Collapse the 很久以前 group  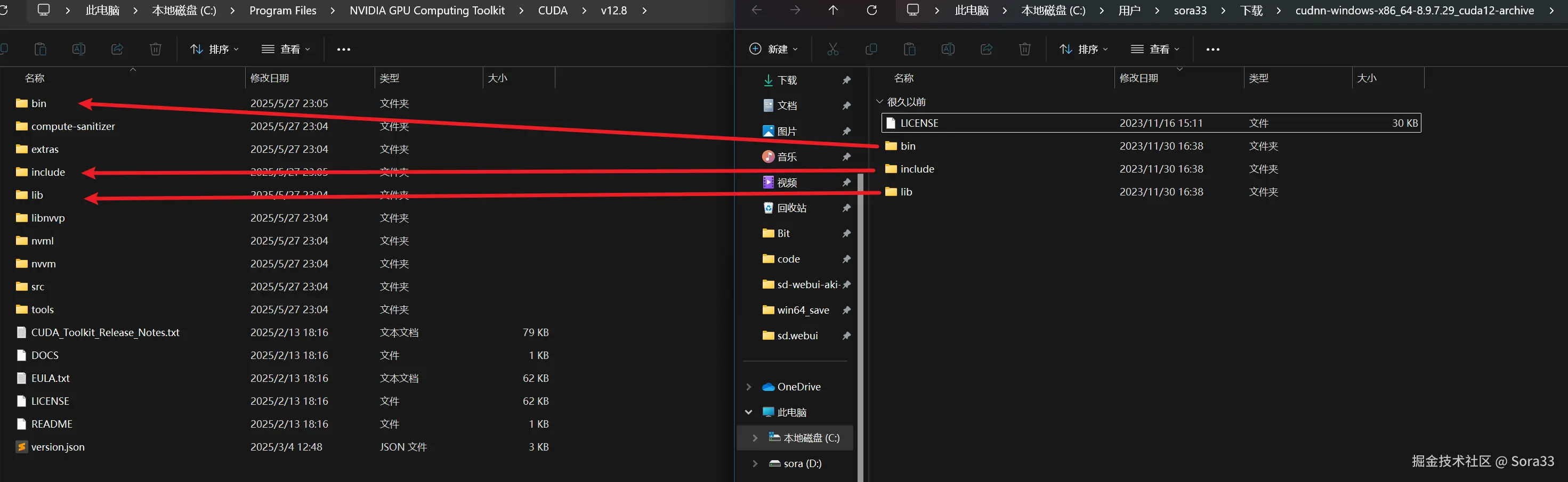click(879, 102)
